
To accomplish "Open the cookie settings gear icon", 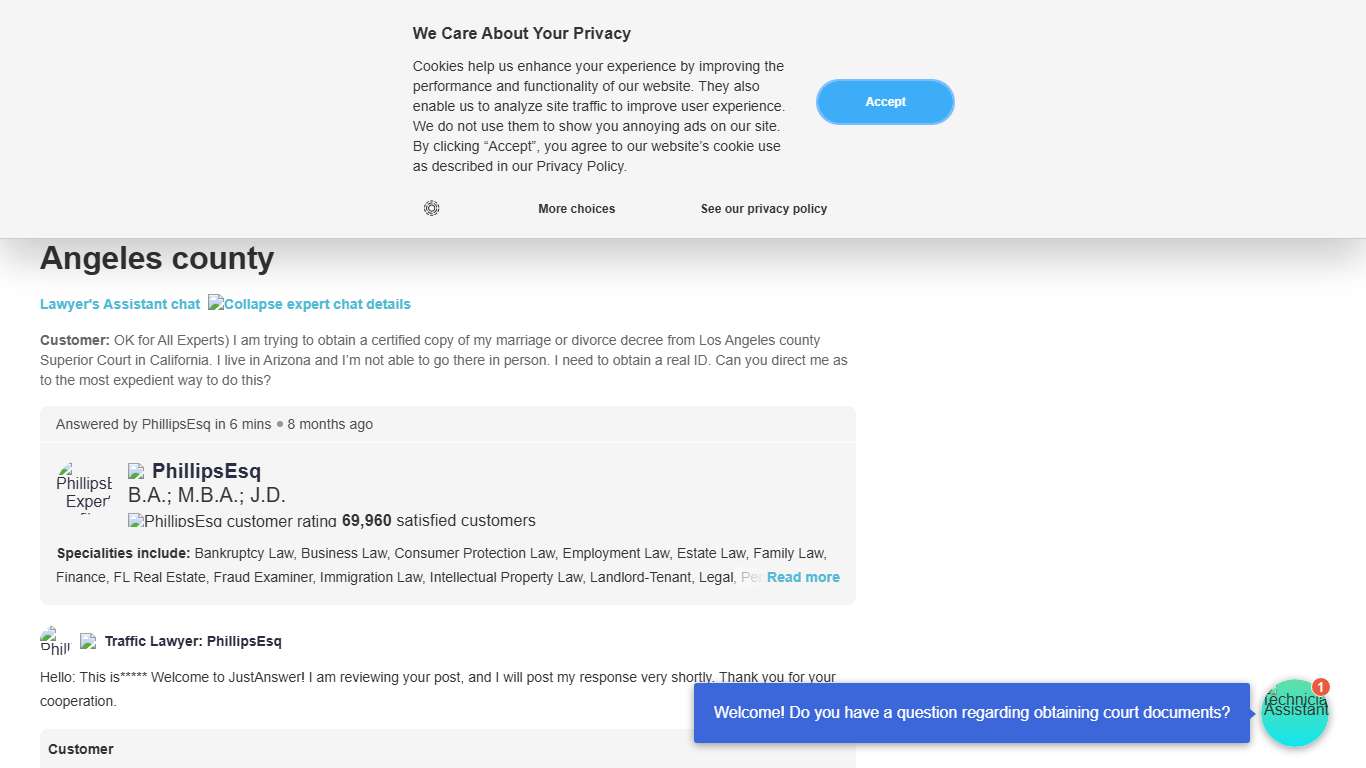I will click(431, 208).
